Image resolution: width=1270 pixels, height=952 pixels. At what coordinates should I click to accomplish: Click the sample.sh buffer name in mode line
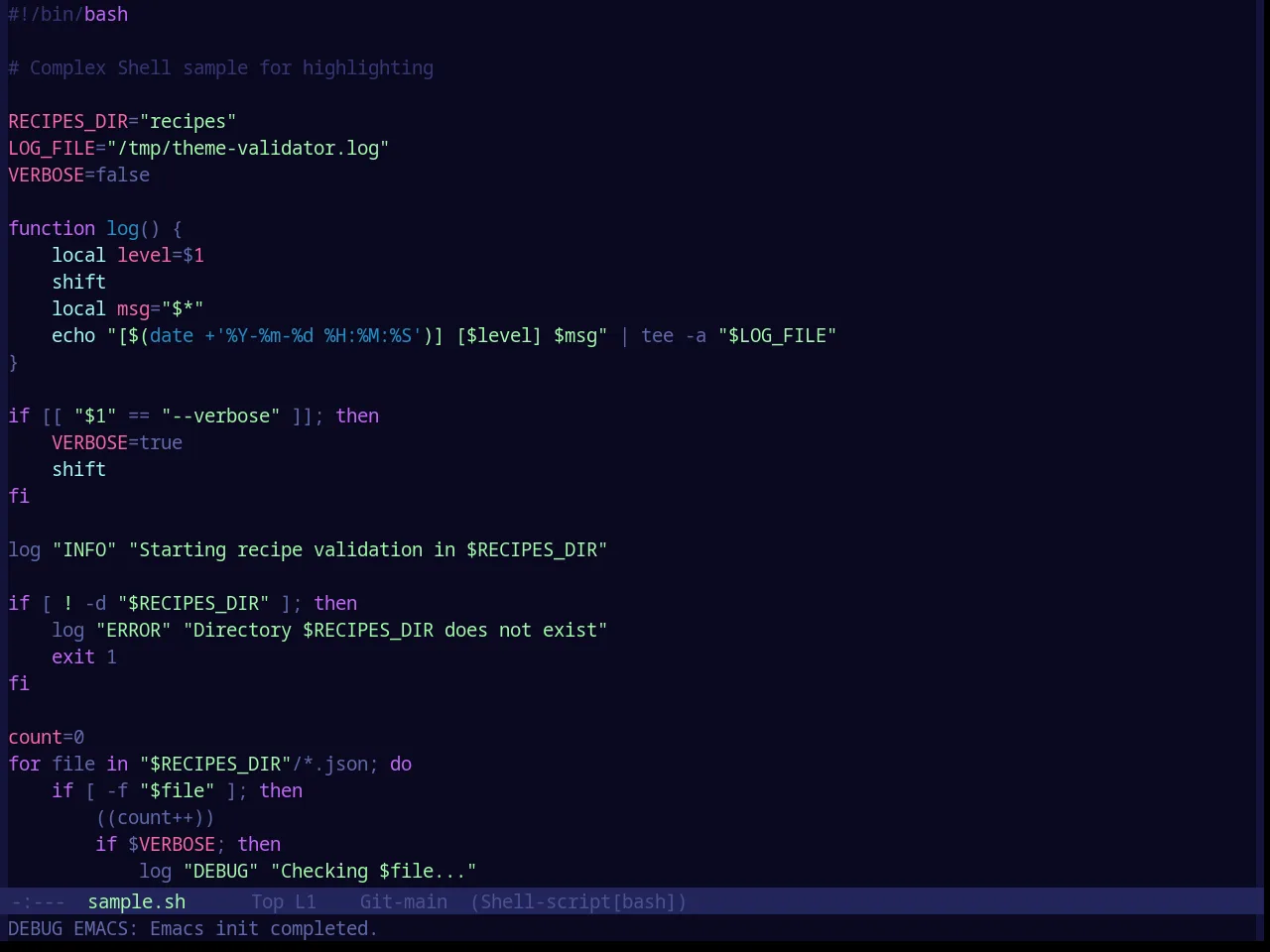point(137,901)
